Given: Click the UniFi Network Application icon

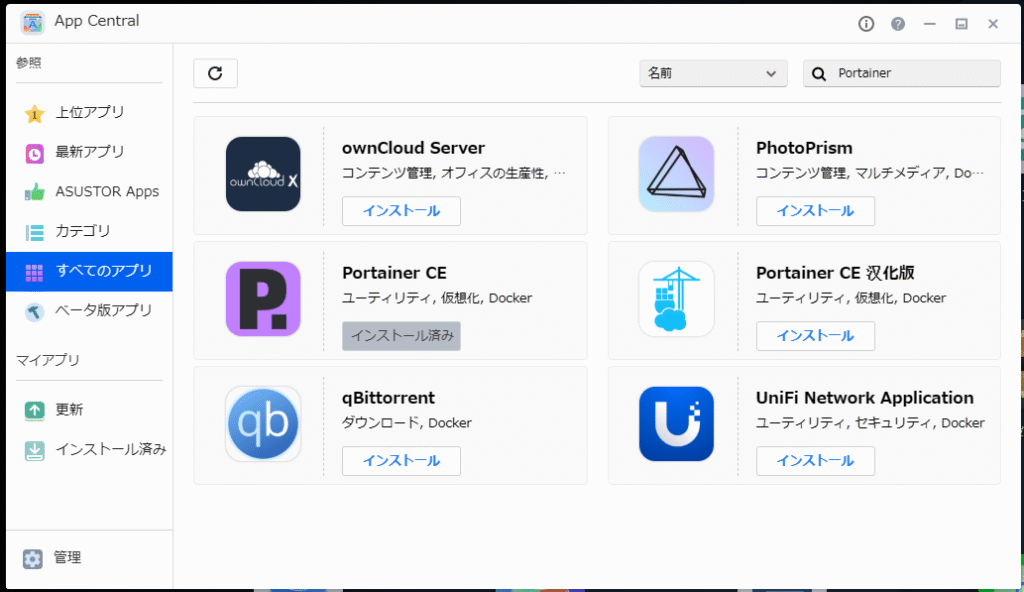Looking at the screenshot, I should [676, 423].
